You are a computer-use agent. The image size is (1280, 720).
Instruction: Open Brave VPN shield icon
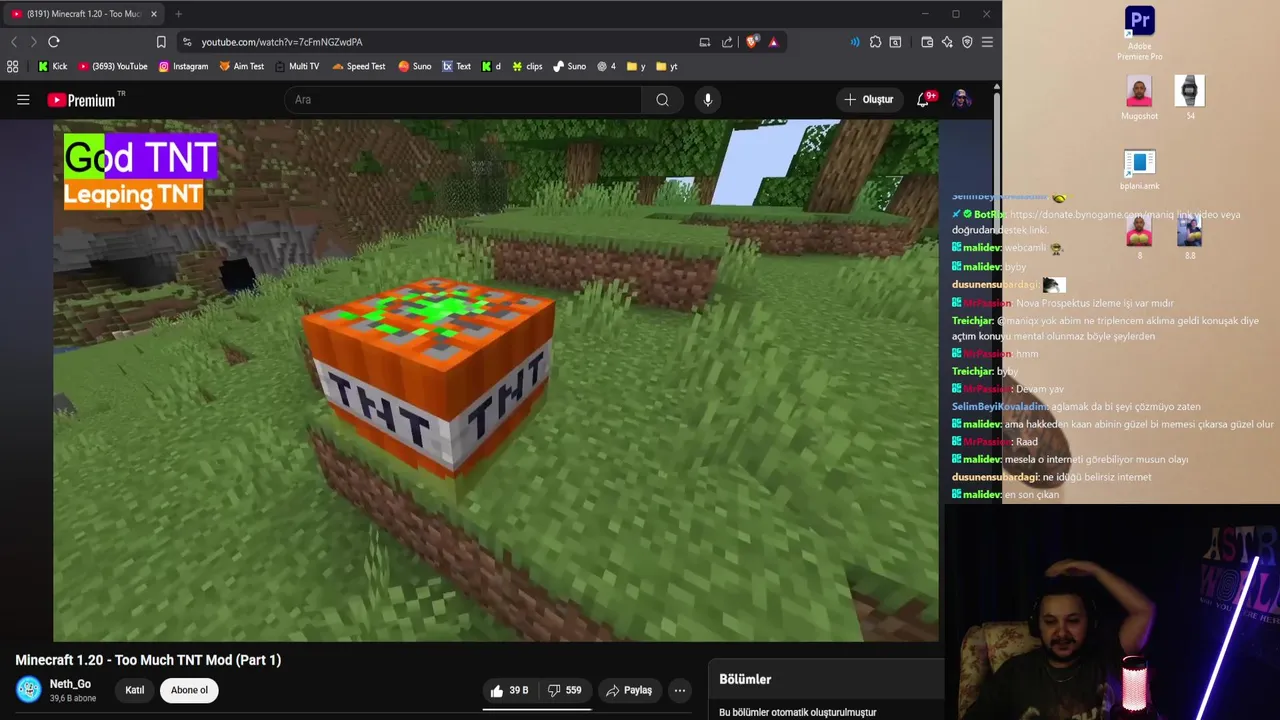(x=967, y=42)
